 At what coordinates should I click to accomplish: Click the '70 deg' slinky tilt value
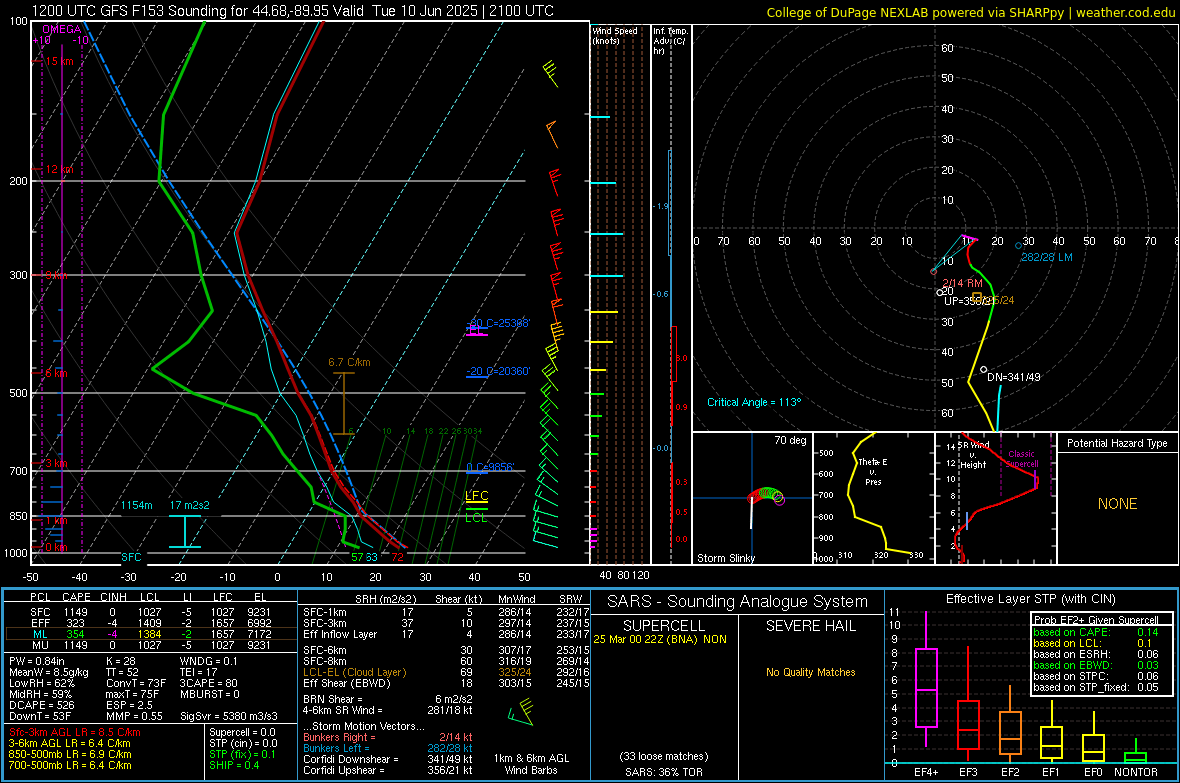click(790, 440)
